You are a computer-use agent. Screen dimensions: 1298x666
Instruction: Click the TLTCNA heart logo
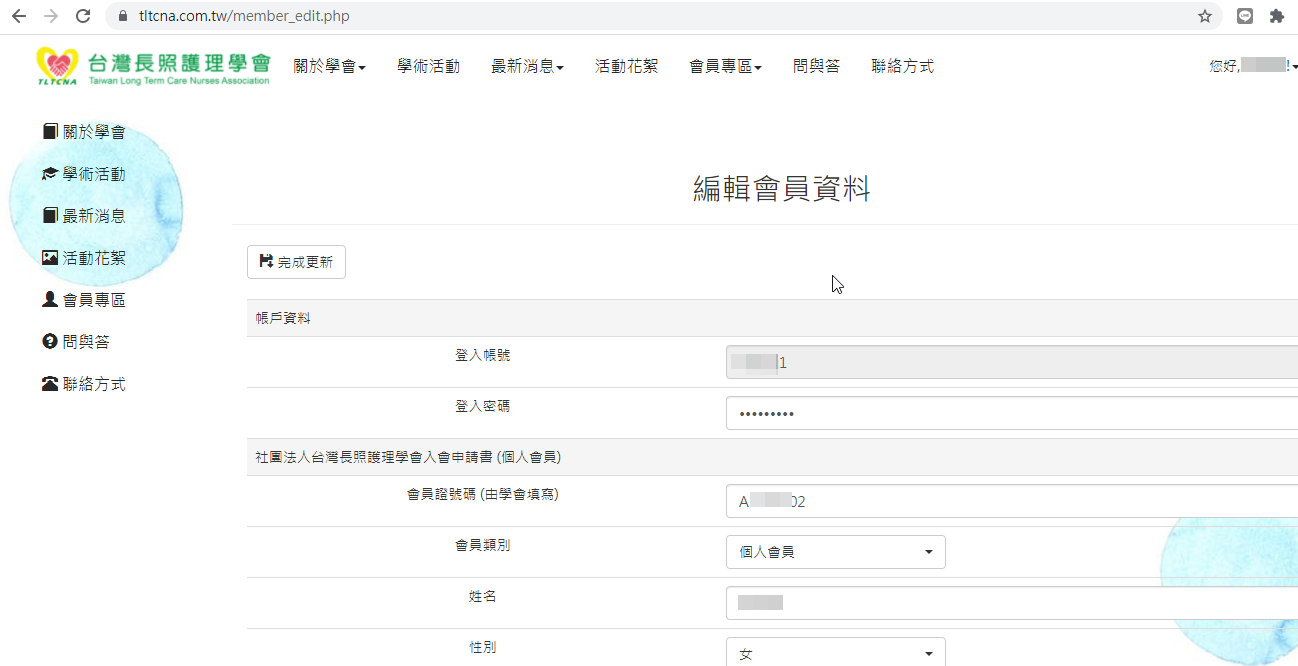pos(58,66)
